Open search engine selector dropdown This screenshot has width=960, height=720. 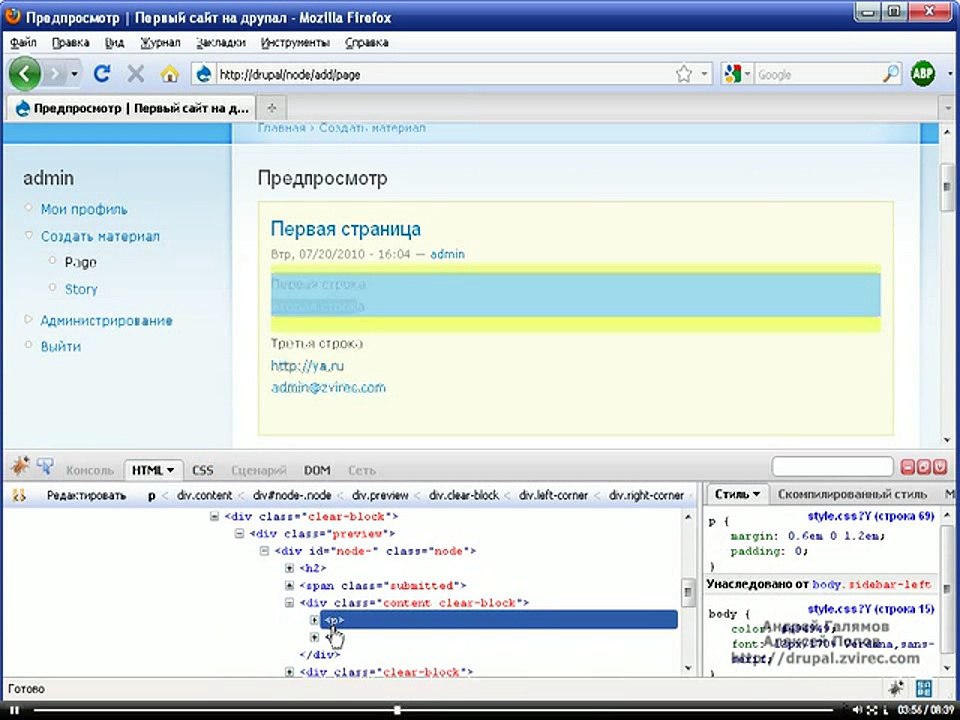737,75
